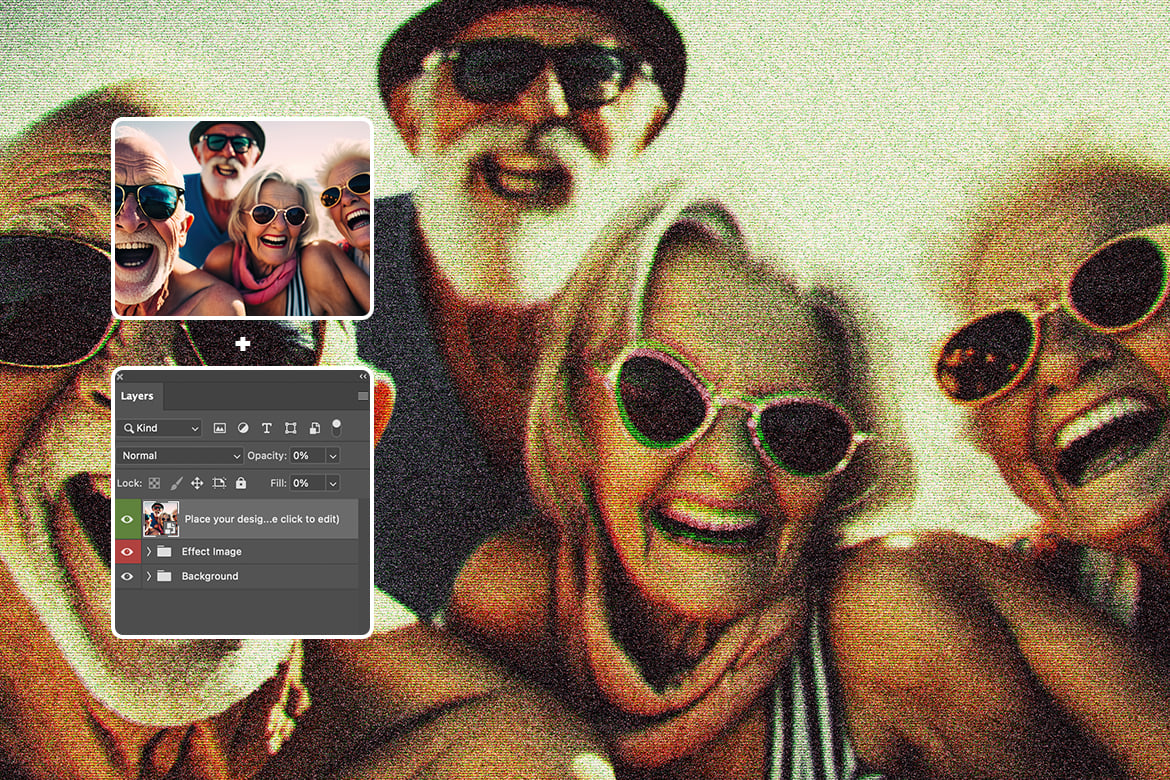Click the Opacity label

(267, 455)
